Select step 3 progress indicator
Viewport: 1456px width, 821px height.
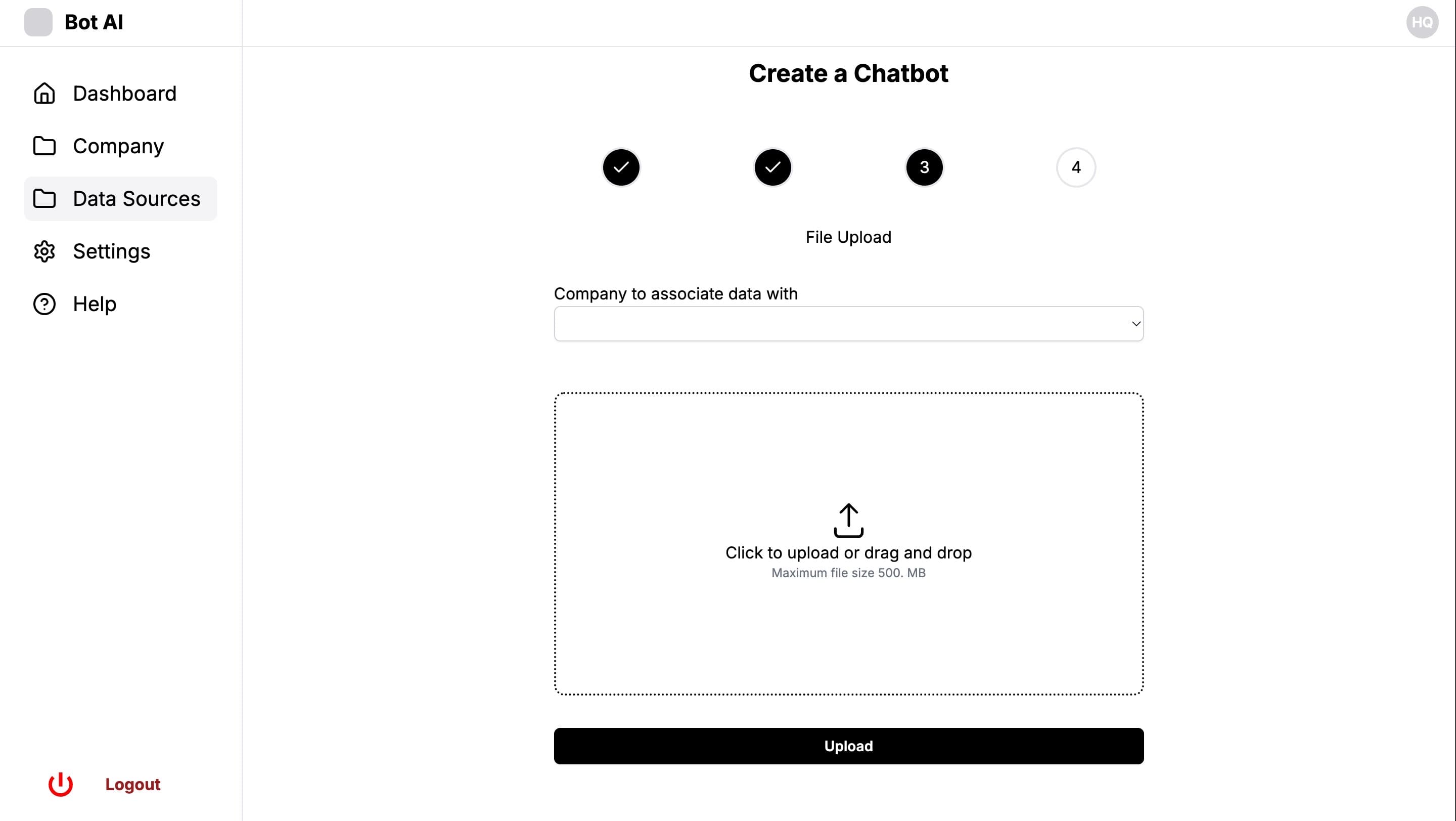tap(924, 167)
